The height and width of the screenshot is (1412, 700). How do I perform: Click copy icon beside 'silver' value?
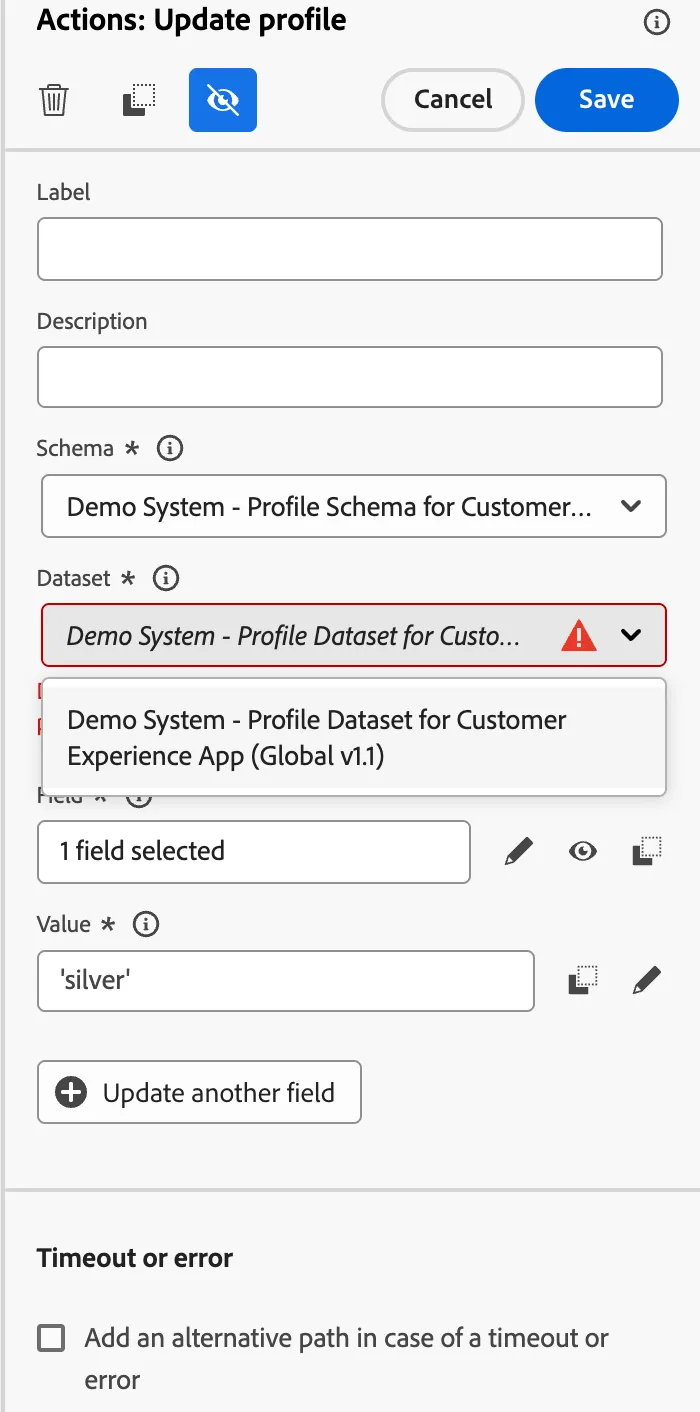583,981
